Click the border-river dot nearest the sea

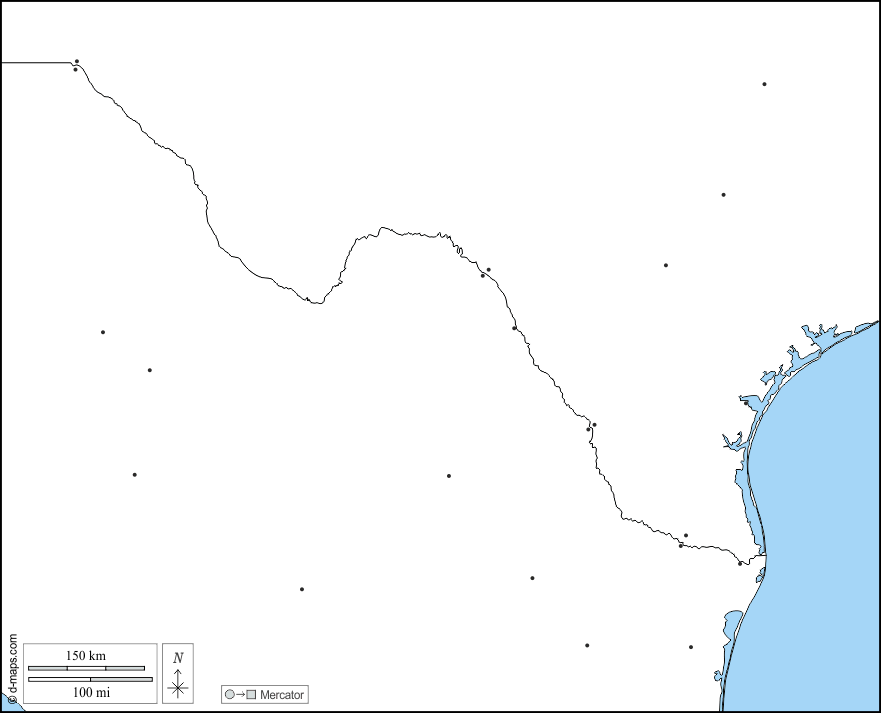[740, 563]
